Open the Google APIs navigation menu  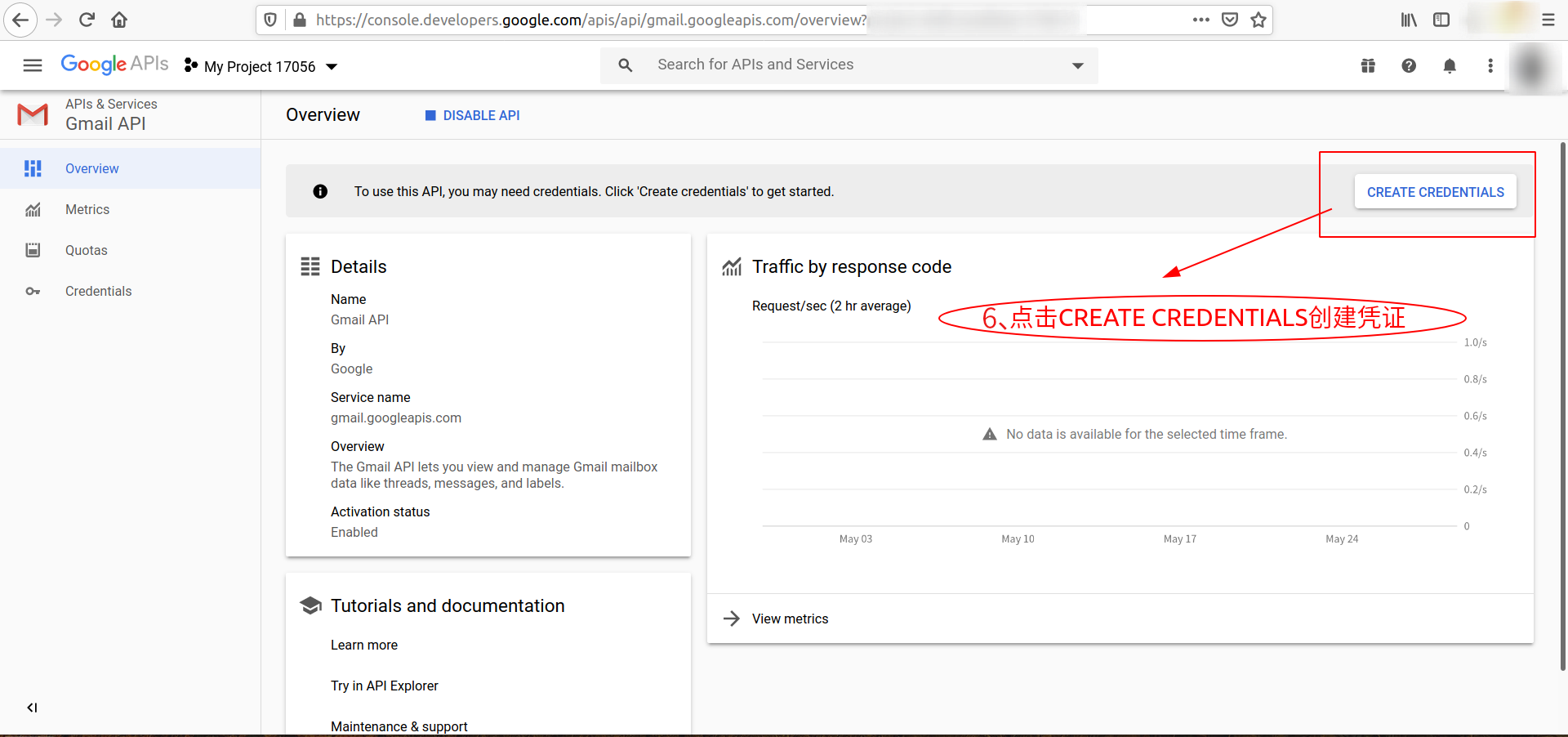[33, 65]
